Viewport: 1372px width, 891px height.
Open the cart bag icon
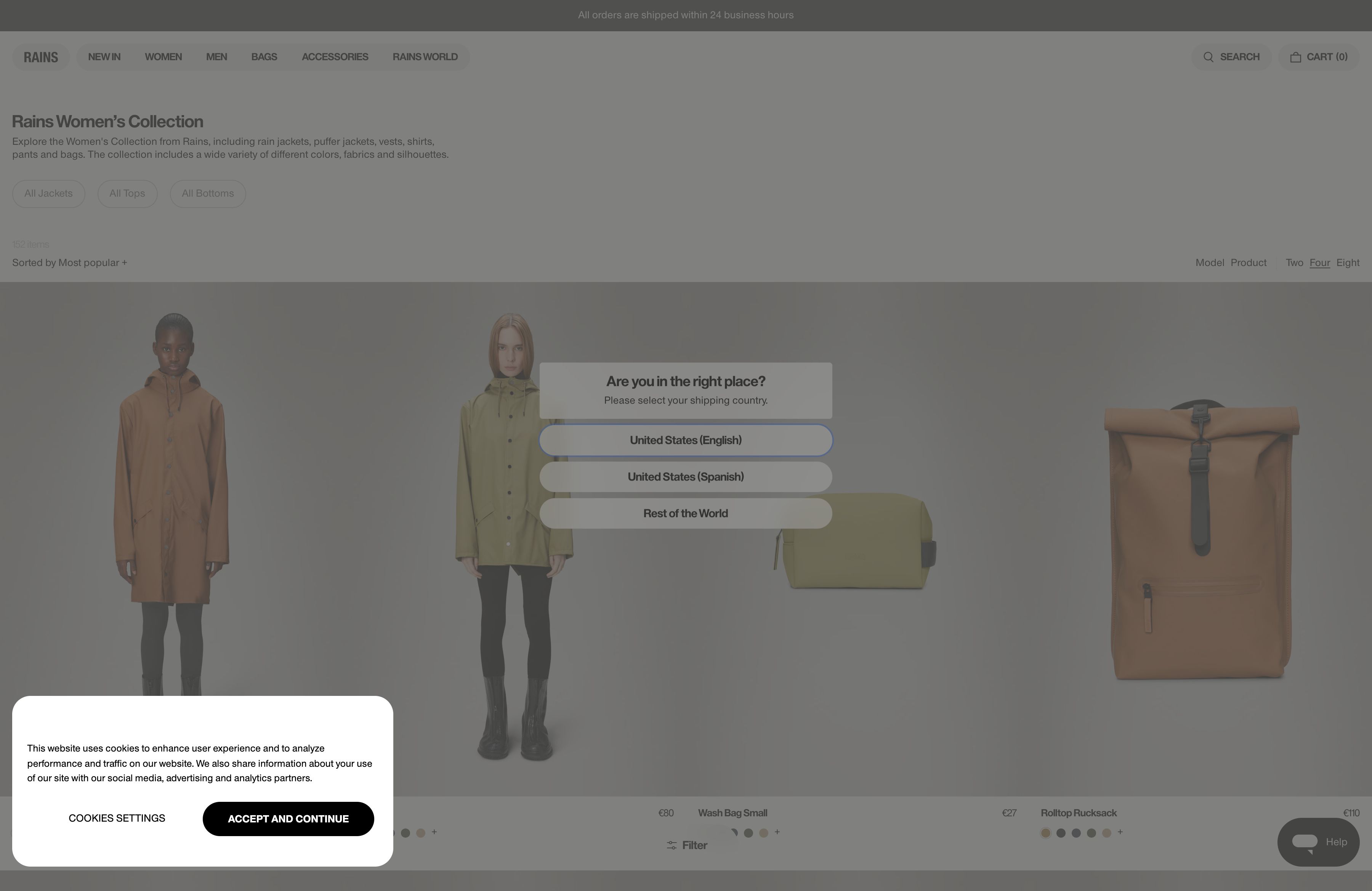[1295, 57]
